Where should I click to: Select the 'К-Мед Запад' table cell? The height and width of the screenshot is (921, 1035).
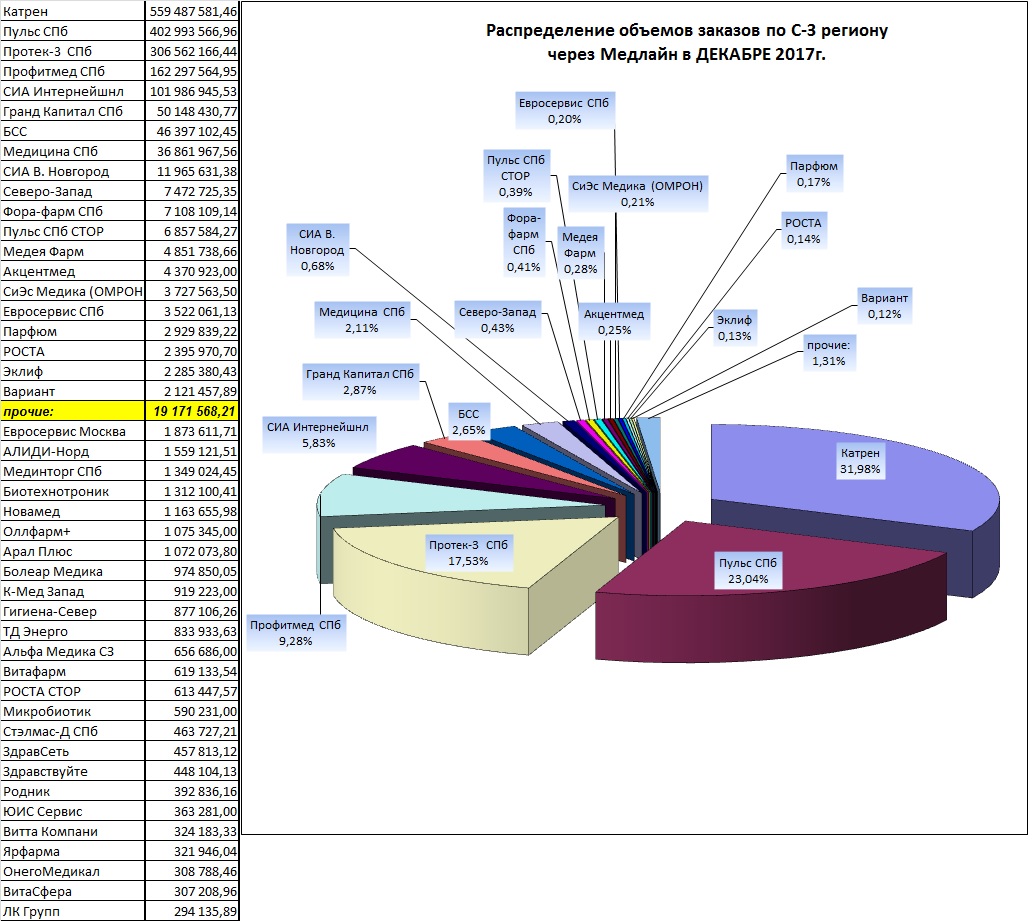pos(73,592)
